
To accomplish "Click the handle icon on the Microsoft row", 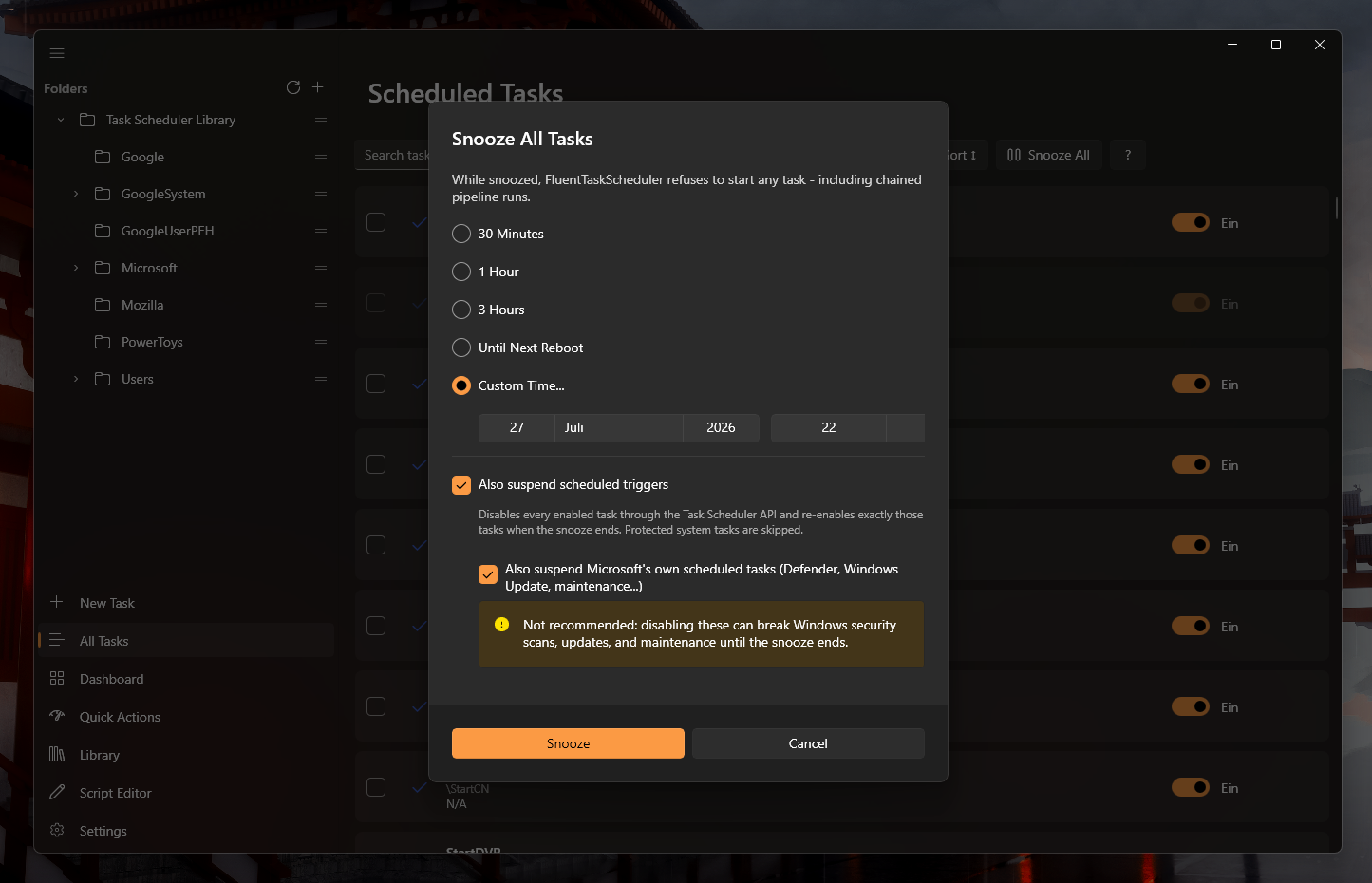I will [321, 268].
